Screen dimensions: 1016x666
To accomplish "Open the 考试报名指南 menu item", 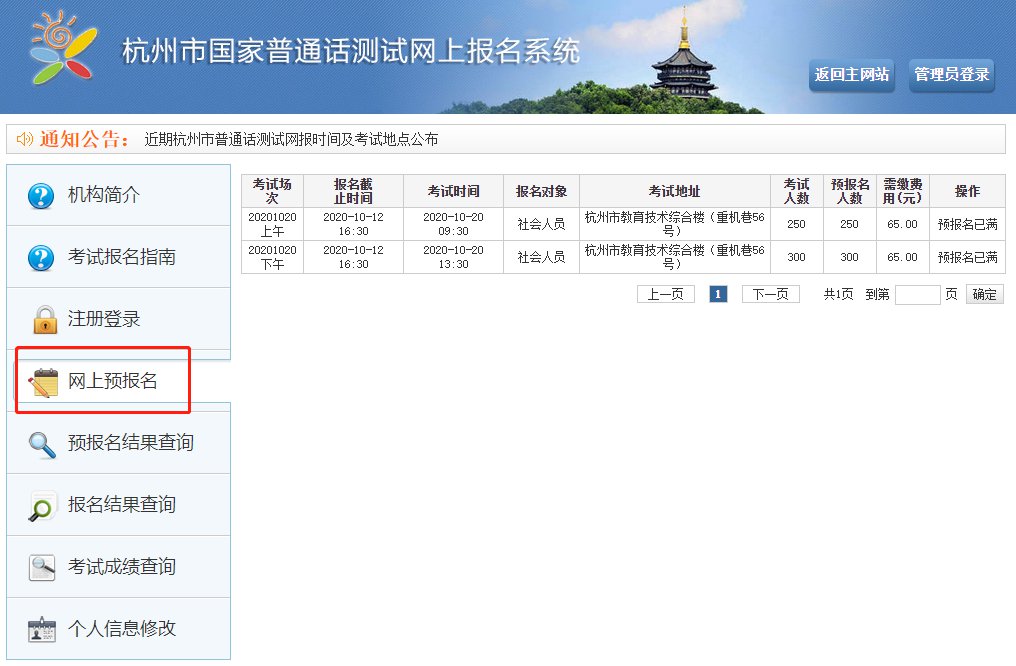I will [x=119, y=257].
